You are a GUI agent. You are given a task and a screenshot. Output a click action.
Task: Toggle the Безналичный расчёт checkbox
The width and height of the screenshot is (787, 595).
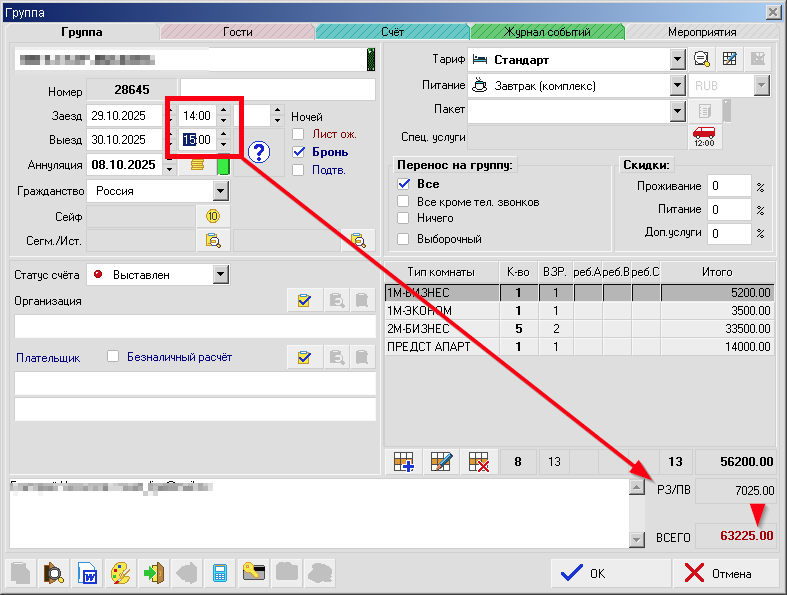pyautogui.click(x=113, y=356)
